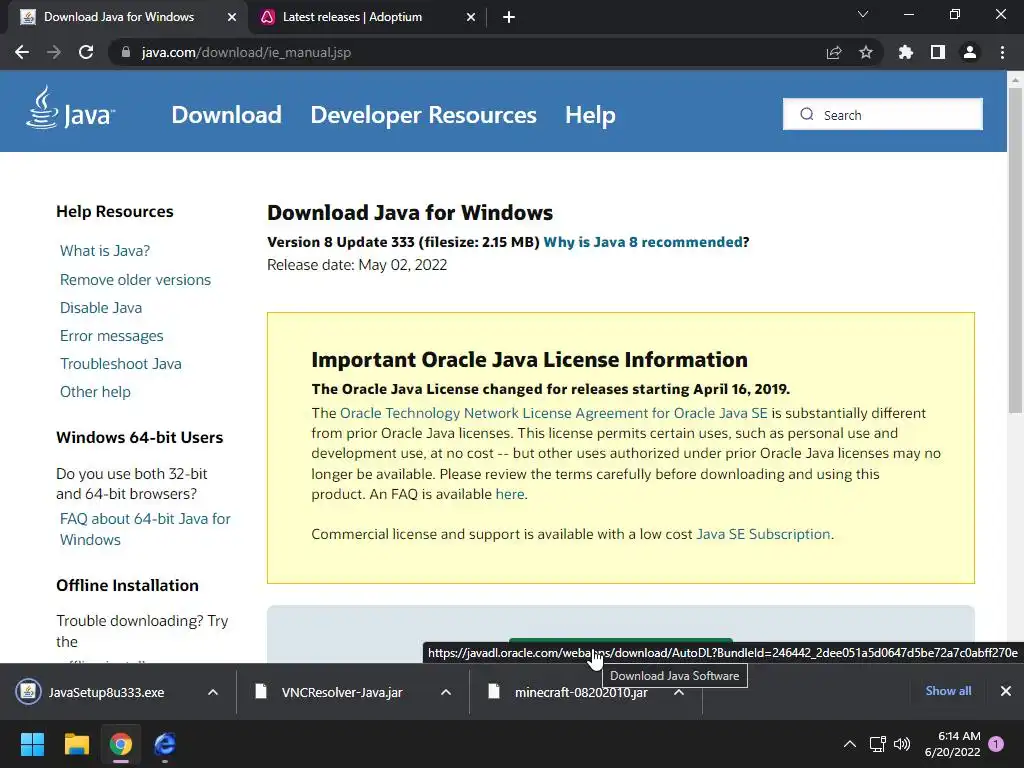The width and height of the screenshot is (1024, 768).
Task: Open Remove older versions link
Action: (135, 280)
